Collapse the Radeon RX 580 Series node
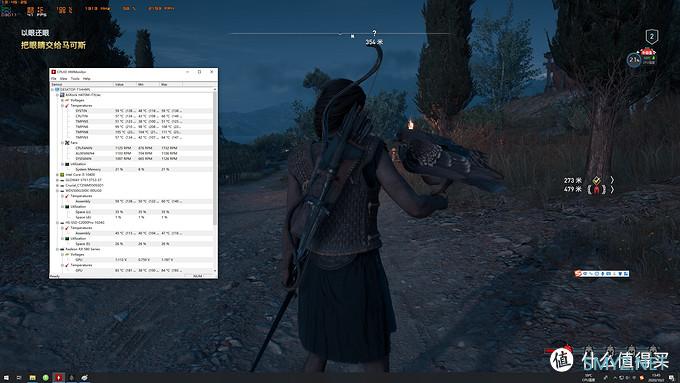Screen dimensions: 680x383 point(57,249)
